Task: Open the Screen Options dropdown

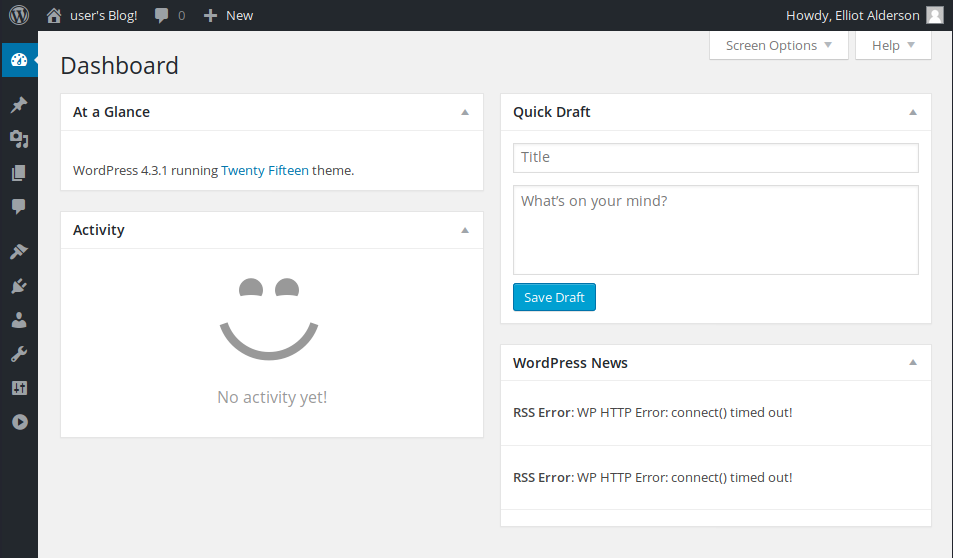Action: click(779, 45)
